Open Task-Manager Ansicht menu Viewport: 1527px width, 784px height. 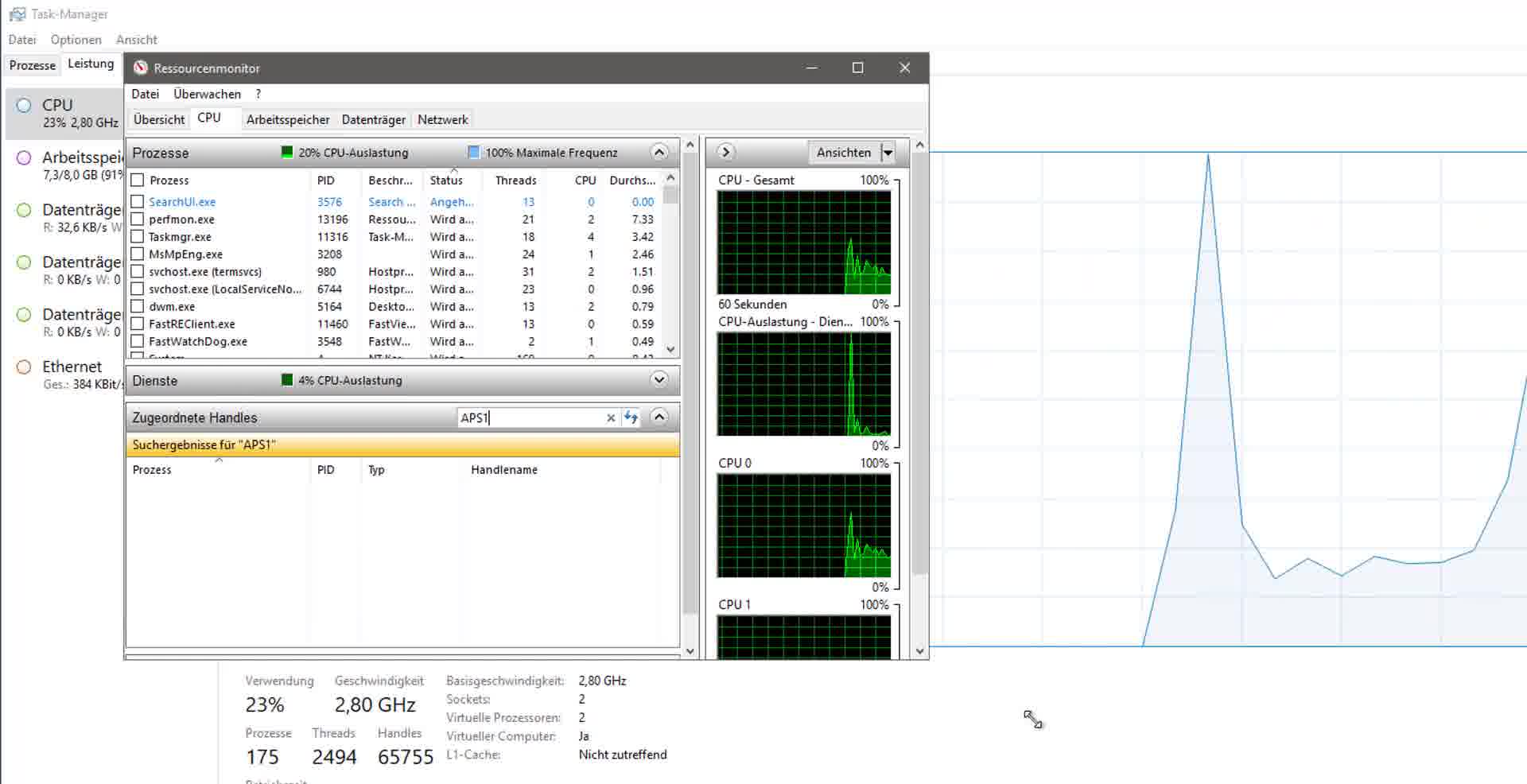pos(136,40)
